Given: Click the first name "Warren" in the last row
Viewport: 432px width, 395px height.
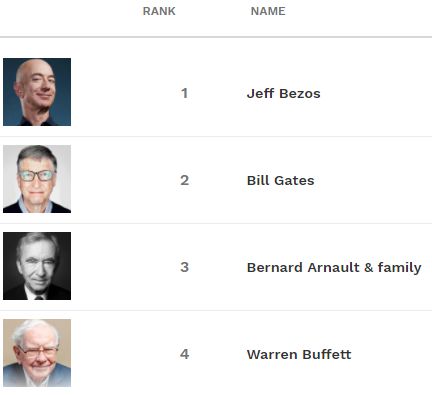Looking at the screenshot, I should tap(272, 354).
